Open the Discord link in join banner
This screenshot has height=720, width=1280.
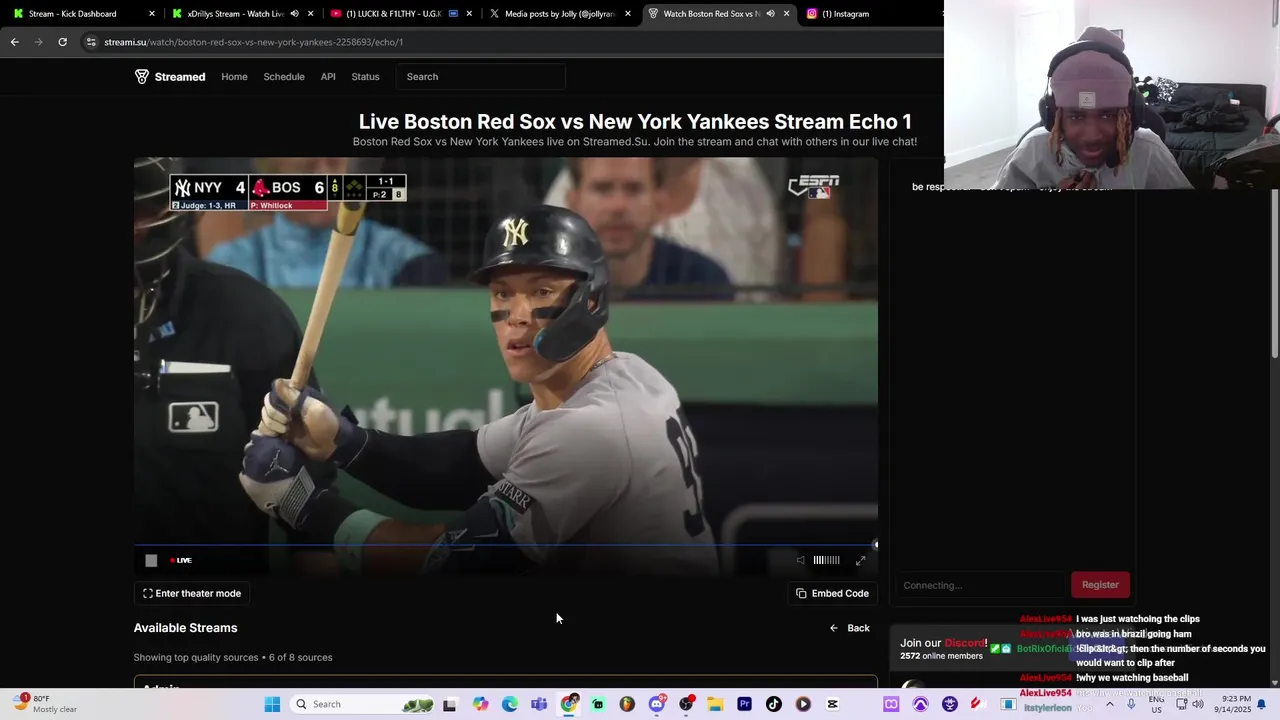965,643
